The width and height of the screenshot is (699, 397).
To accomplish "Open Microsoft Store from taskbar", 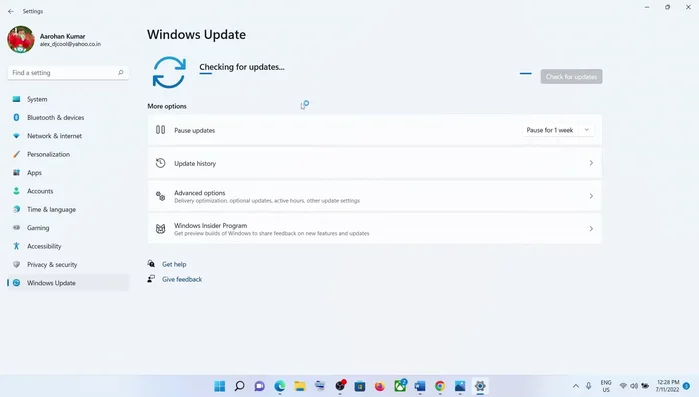I will point(360,386).
